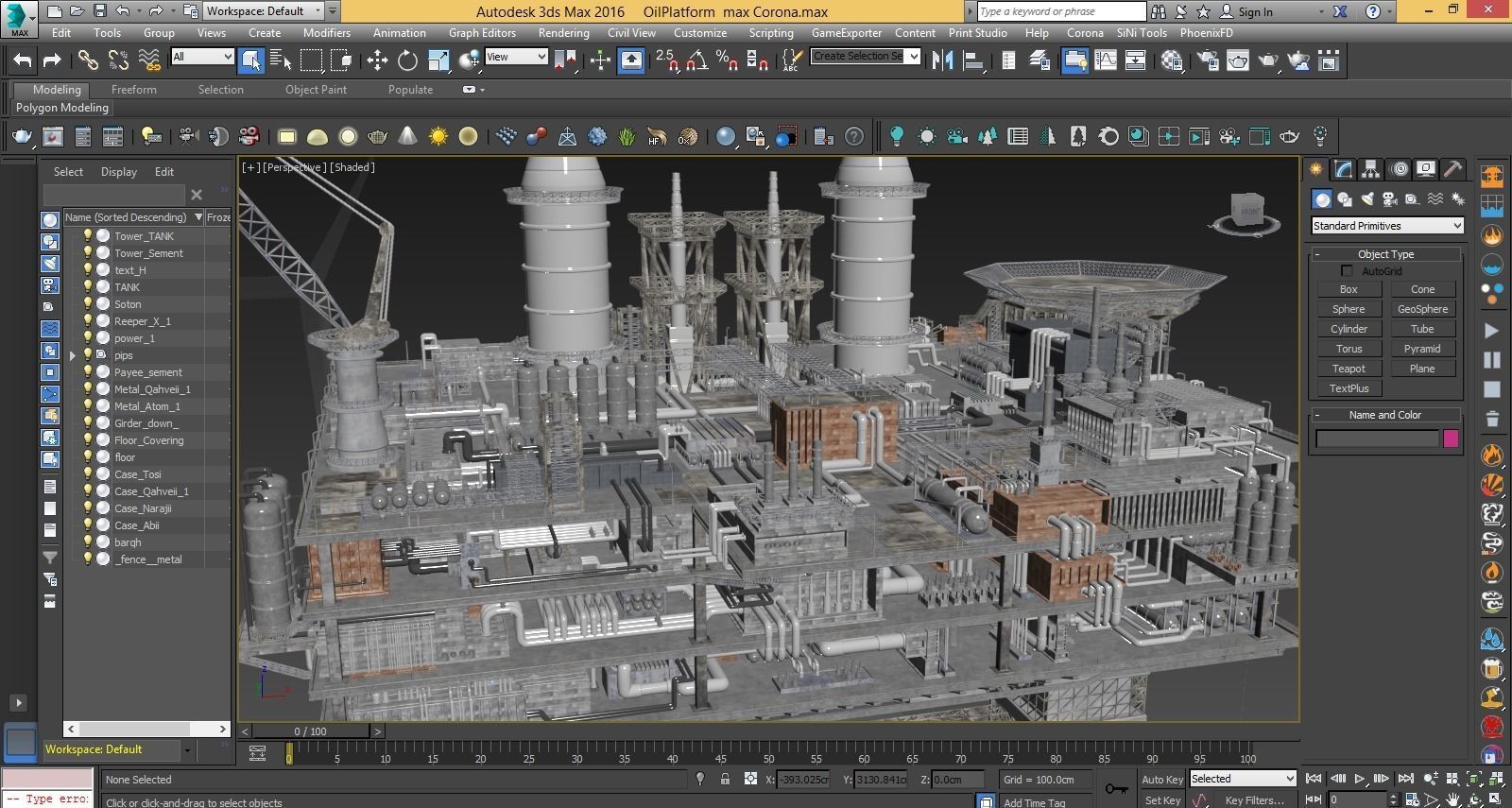Choose the Select and Uniform Scale tool
The width and height of the screenshot is (1512, 808).
tap(438, 61)
